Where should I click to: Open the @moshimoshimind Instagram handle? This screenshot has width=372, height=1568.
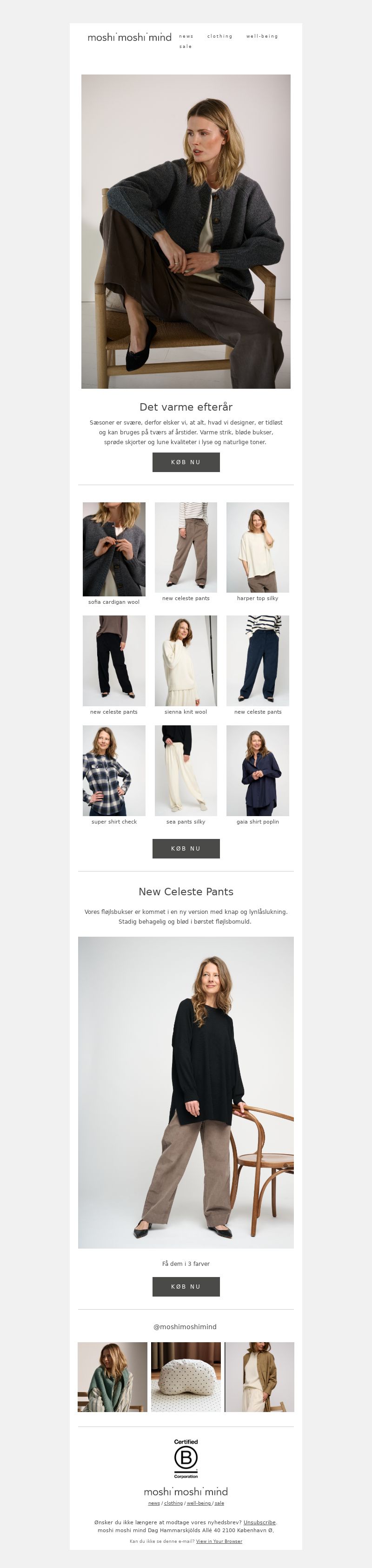185,1327
